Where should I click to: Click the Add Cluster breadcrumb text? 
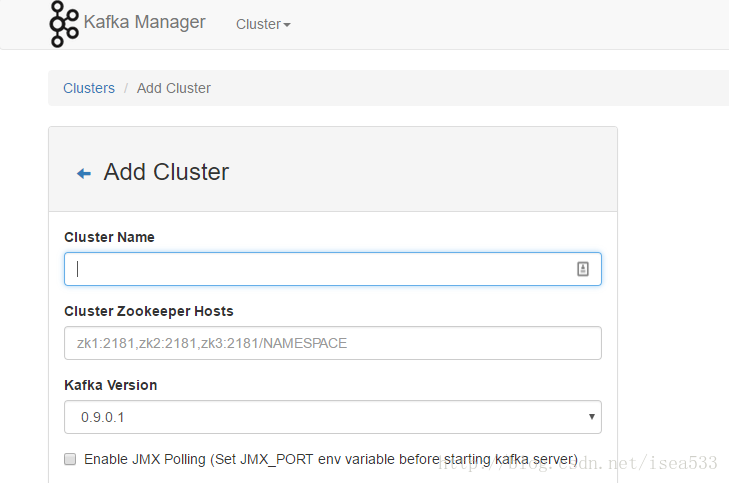click(173, 88)
